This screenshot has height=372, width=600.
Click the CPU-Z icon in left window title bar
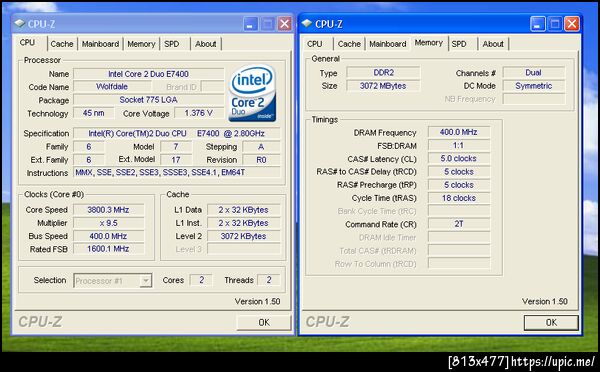[19, 24]
